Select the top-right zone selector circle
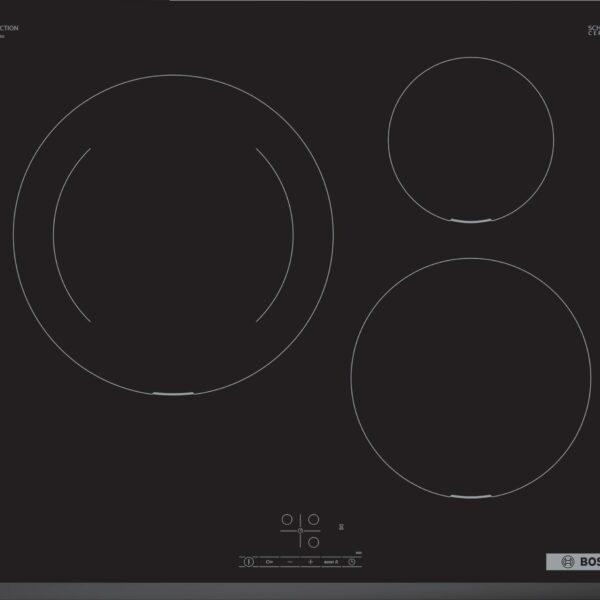Screen dimensions: 600x600 (x=312, y=520)
